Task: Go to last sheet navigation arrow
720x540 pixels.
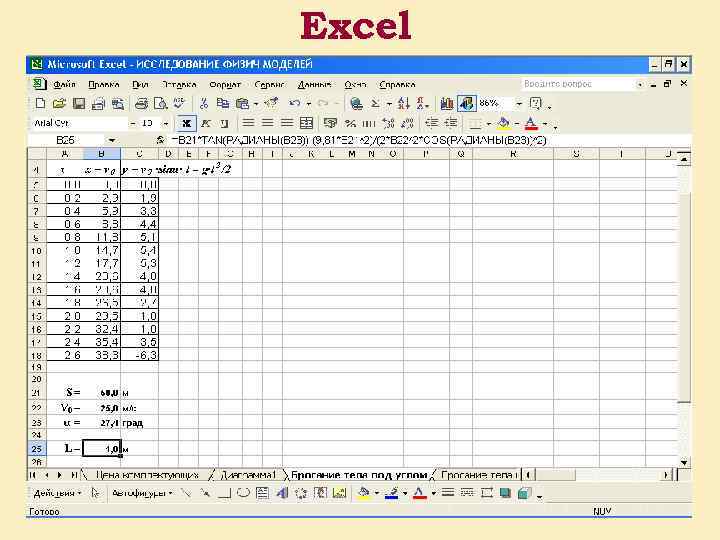Action: 73,475
